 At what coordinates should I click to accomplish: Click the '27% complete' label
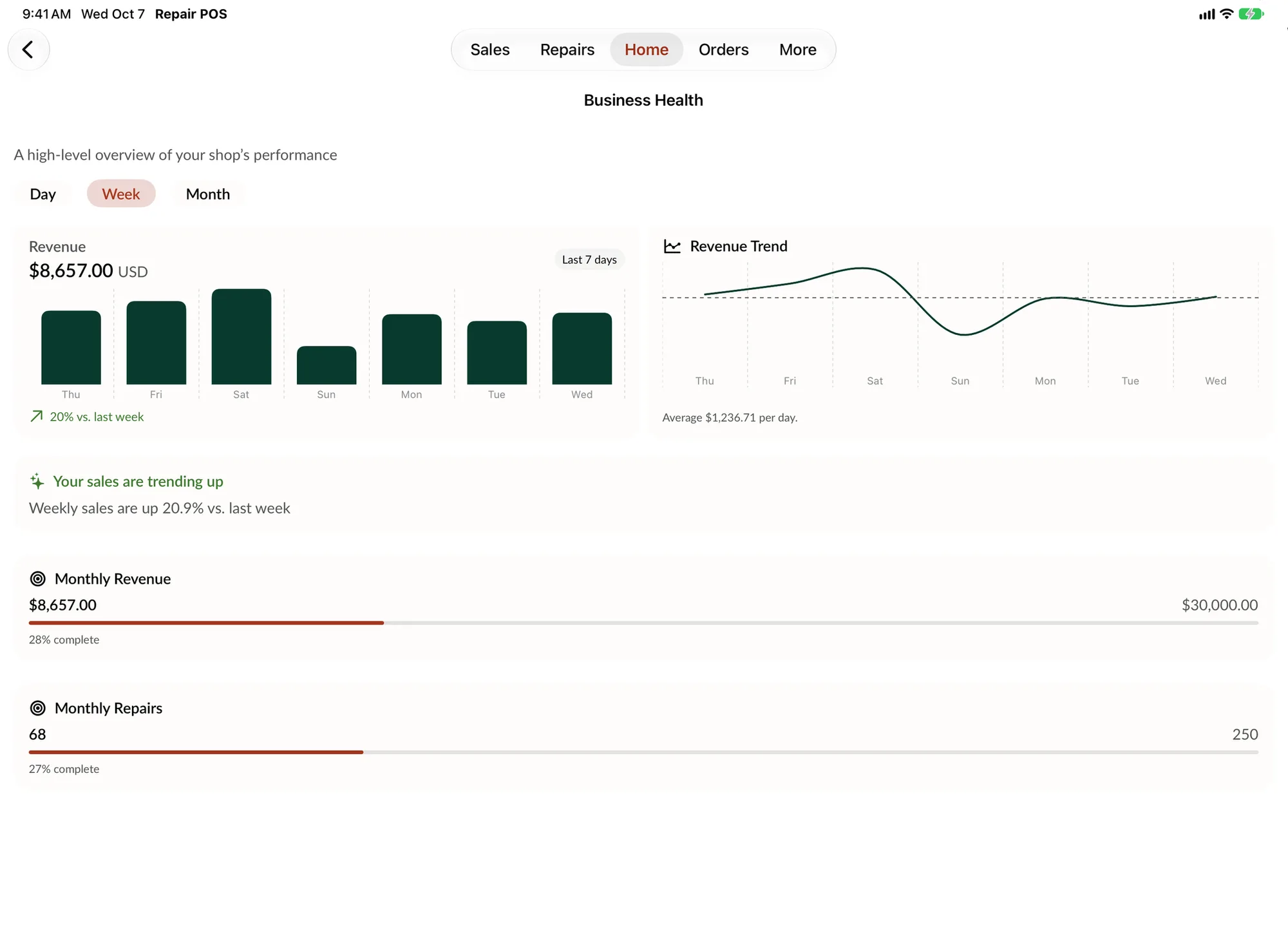point(64,769)
